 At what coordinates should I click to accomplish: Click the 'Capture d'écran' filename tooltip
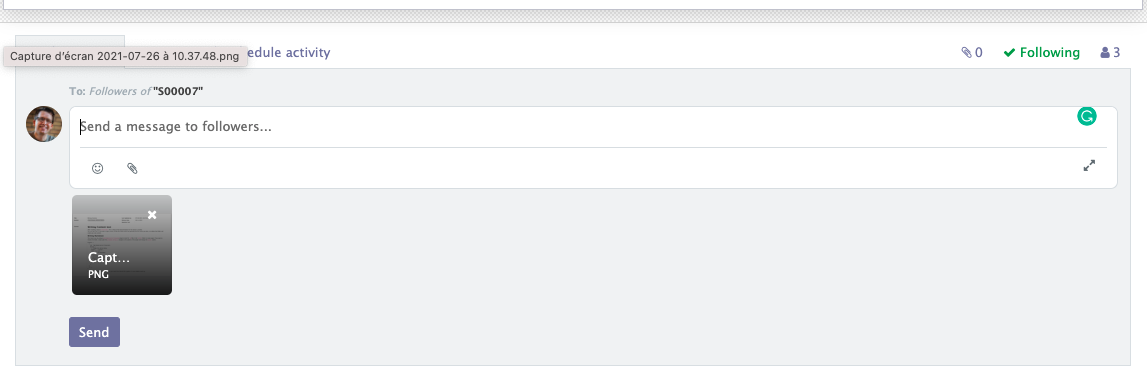point(125,56)
